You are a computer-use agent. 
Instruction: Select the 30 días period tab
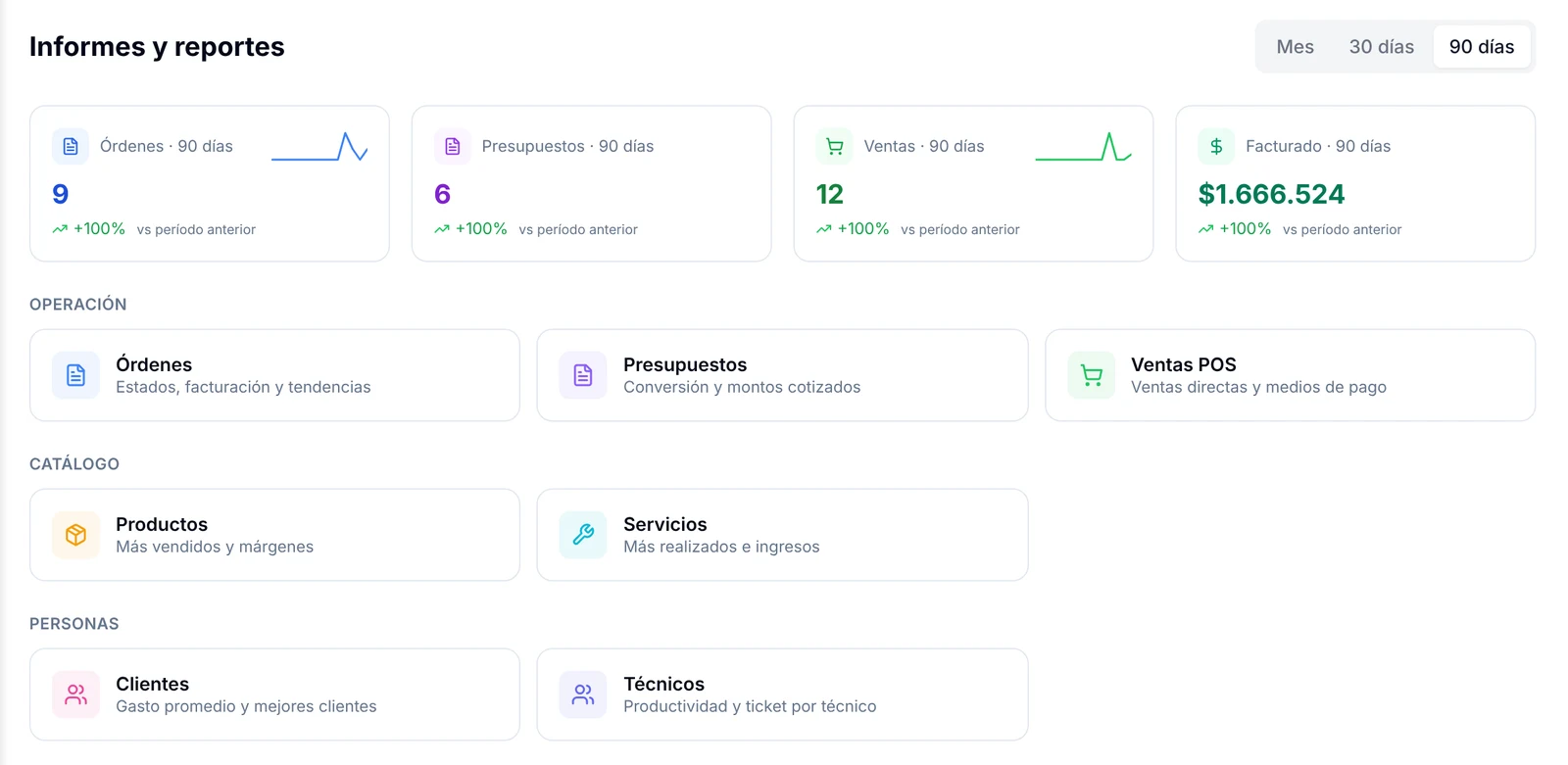pos(1381,47)
